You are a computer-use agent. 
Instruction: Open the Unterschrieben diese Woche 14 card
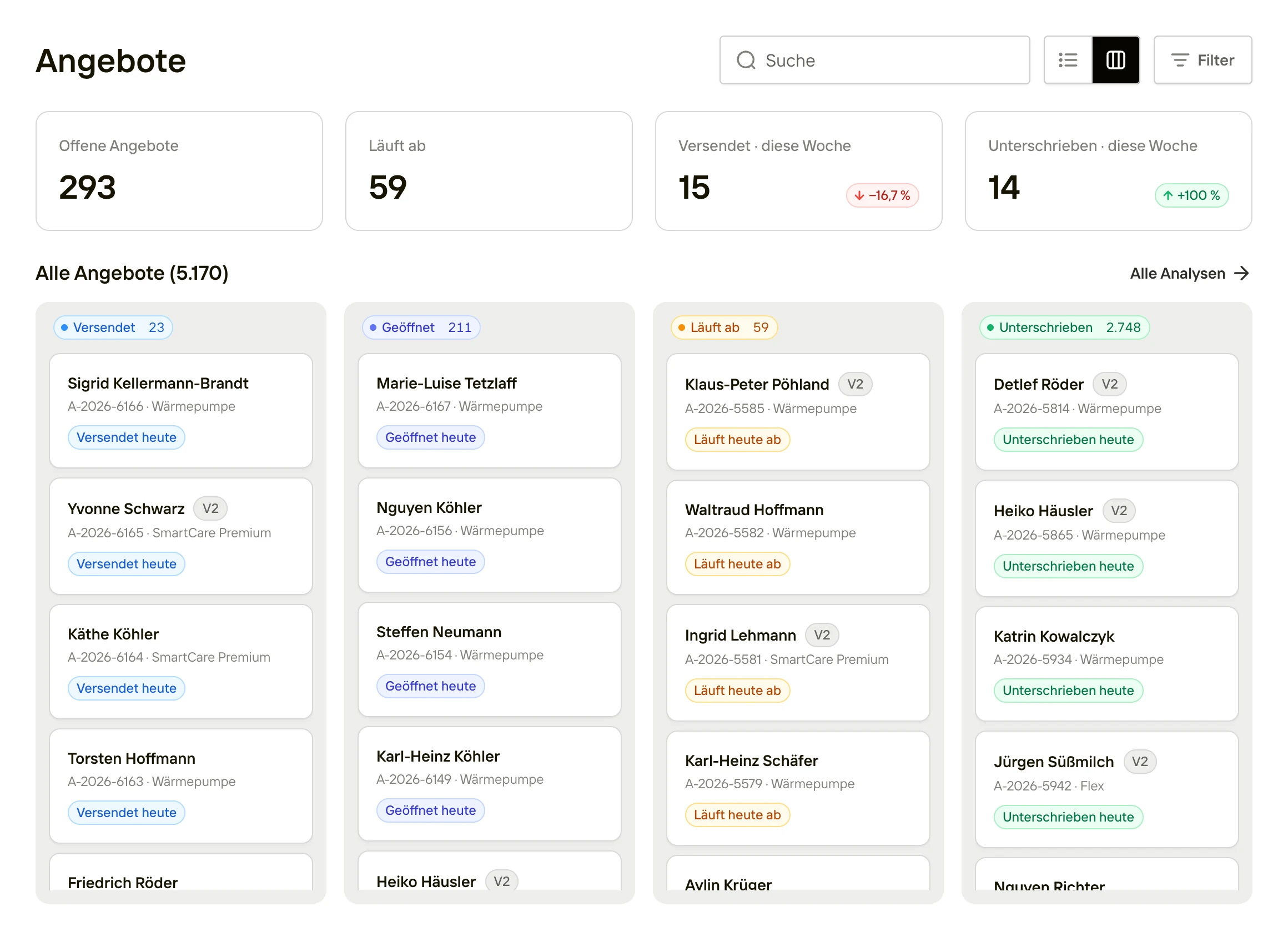tap(1108, 171)
